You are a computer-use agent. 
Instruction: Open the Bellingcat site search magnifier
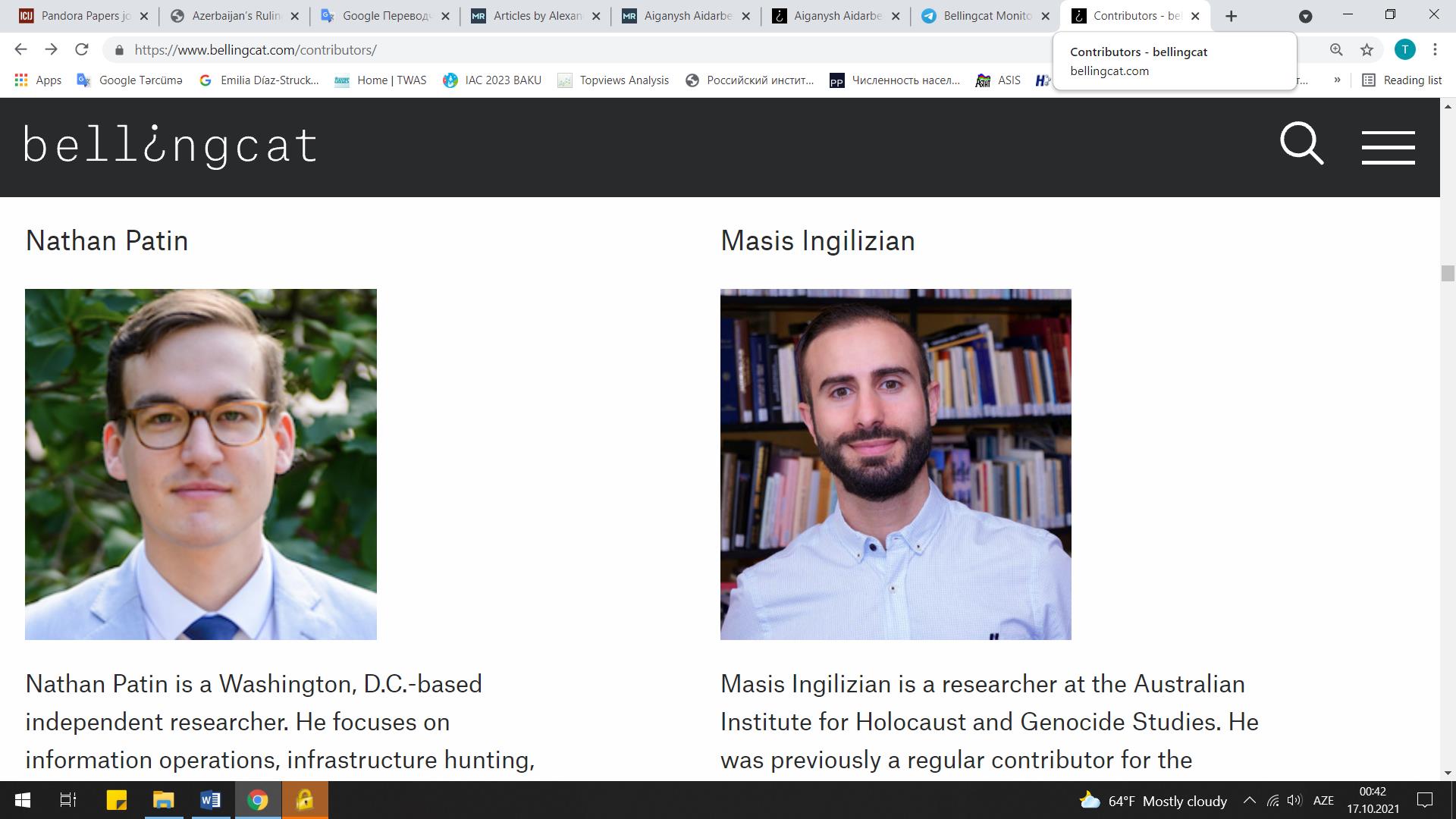coord(1301,143)
